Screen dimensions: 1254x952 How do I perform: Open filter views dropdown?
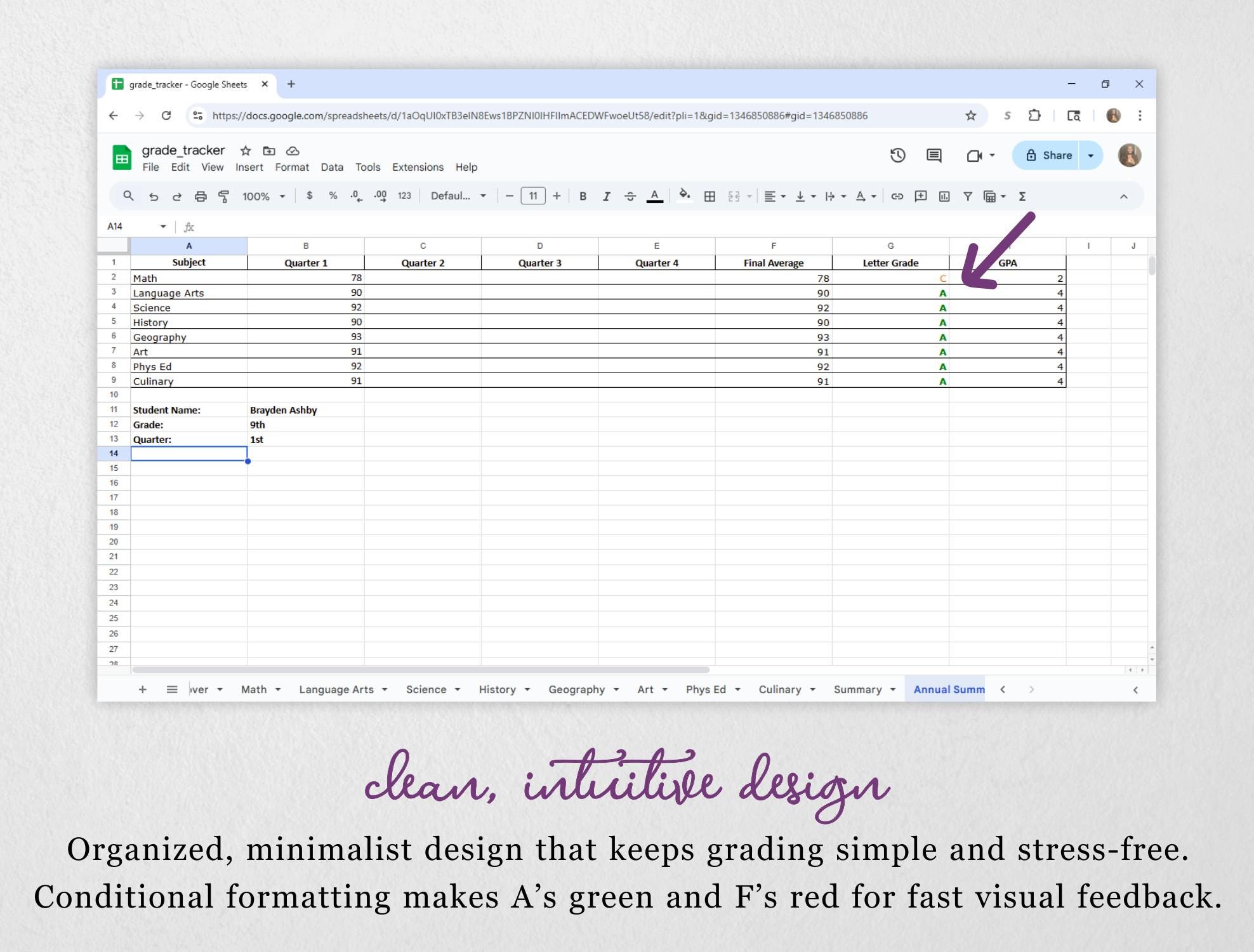click(x=994, y=197)
